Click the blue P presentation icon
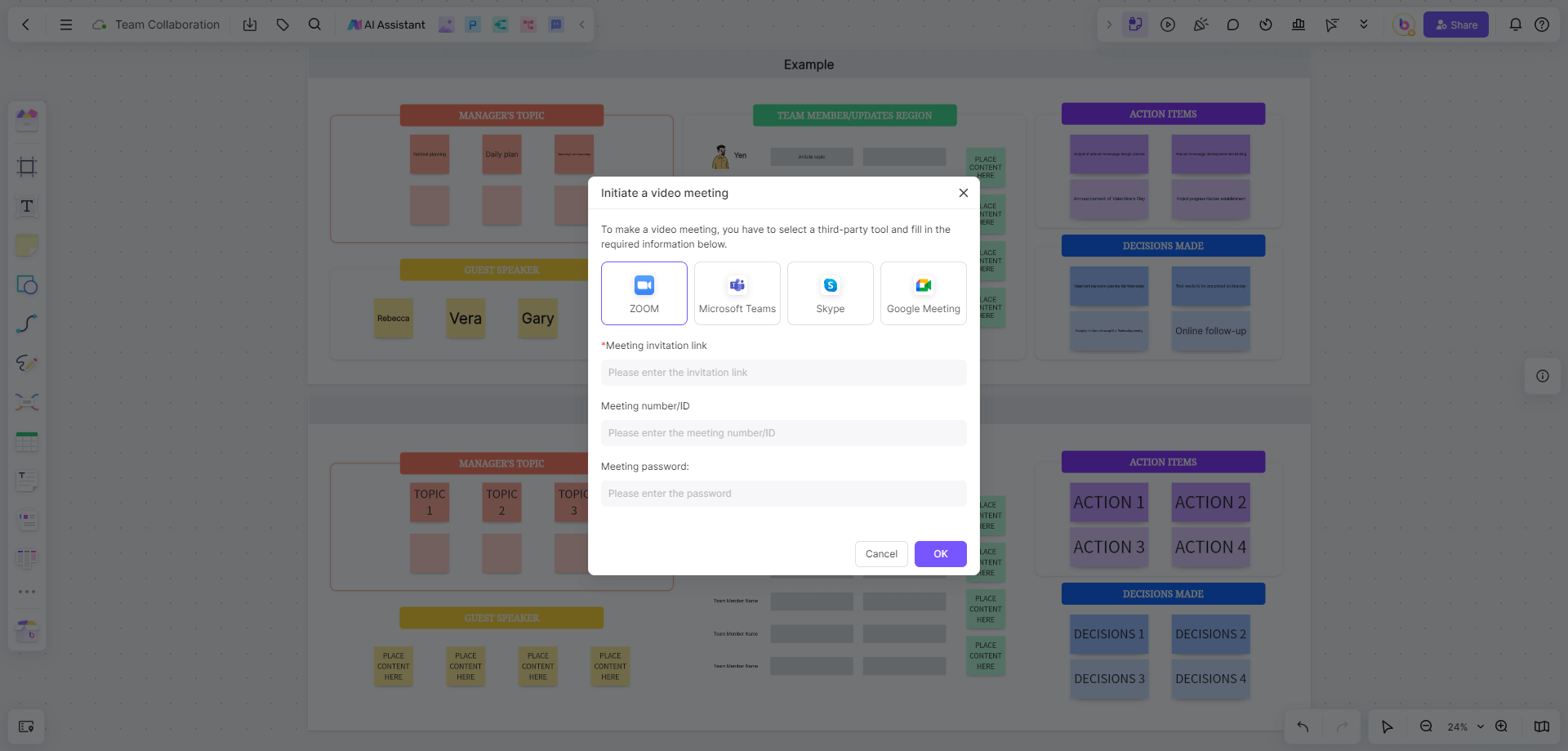The image size is (1568, 751). 473,25
